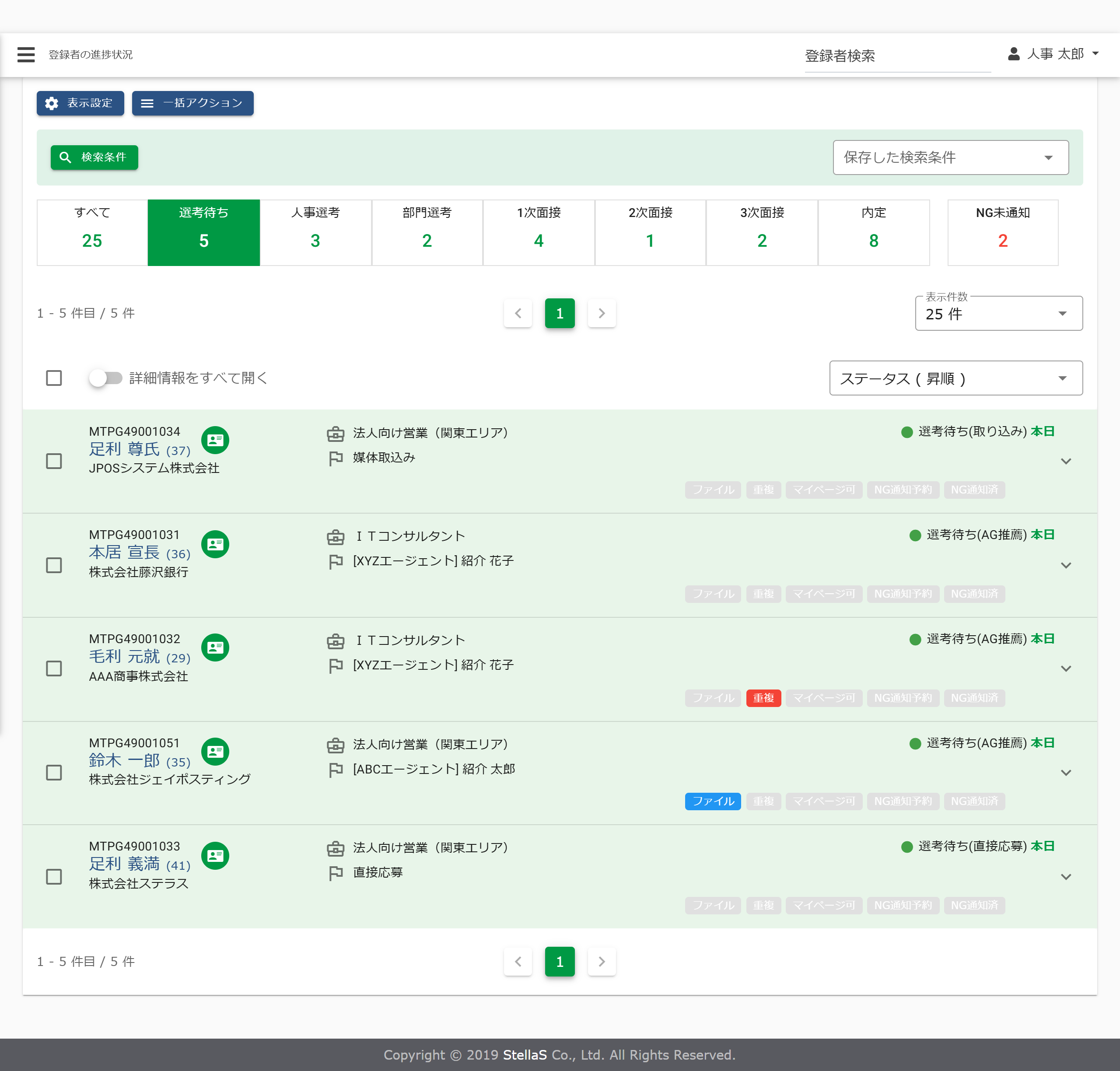Check the checkbox on 本居 宣長's row
The width and height of the screenshot is (1120, 1071).
tap(54, 565)
